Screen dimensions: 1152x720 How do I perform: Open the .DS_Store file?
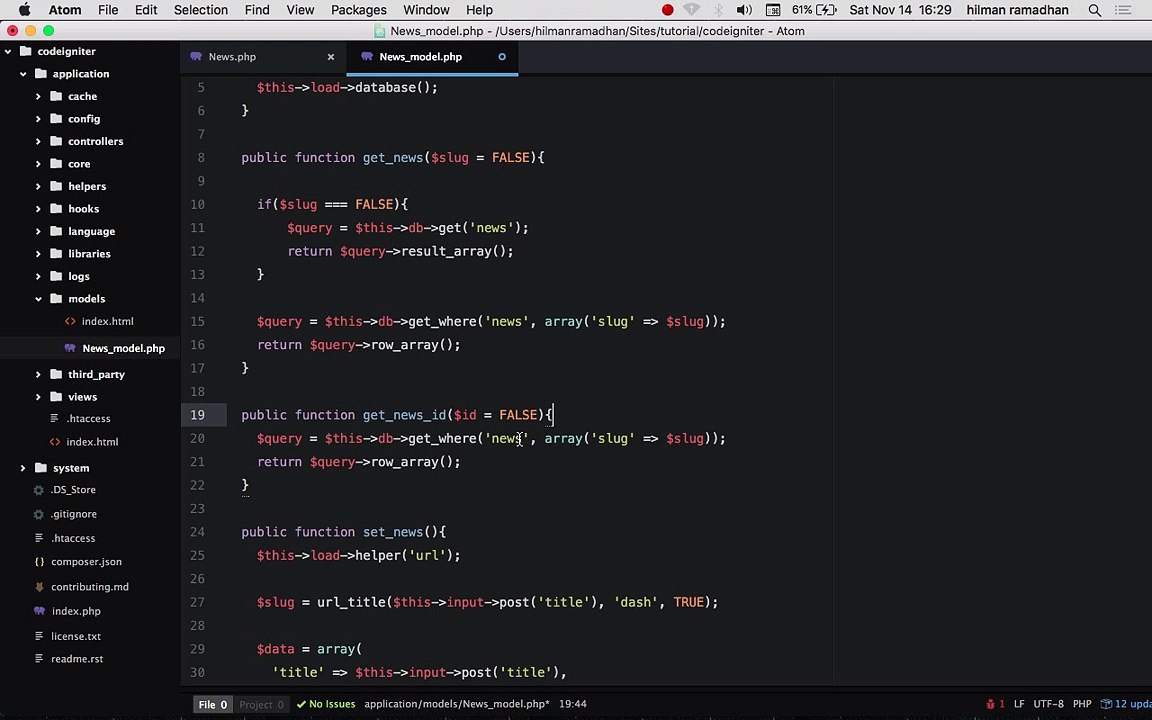click(x=73, y=490)
